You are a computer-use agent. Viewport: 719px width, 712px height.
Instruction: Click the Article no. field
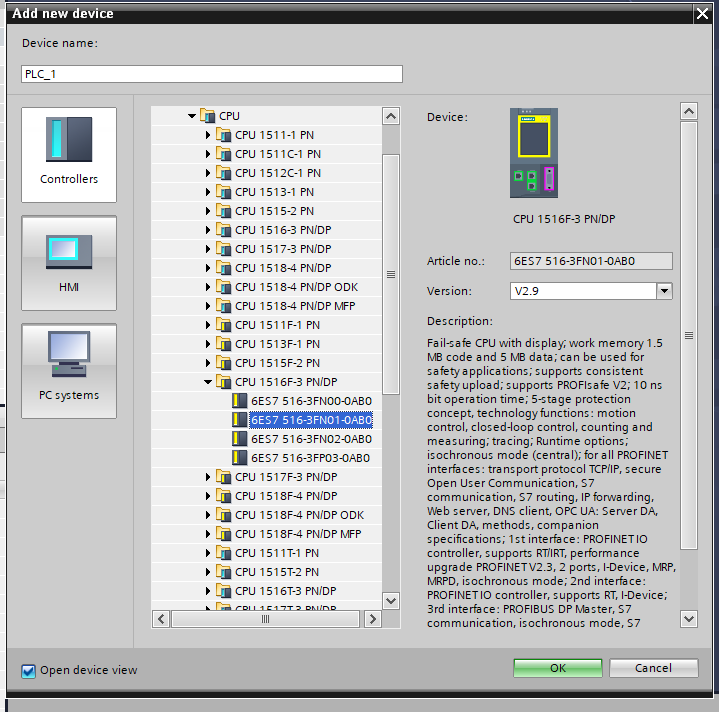(x=591, y=261)
